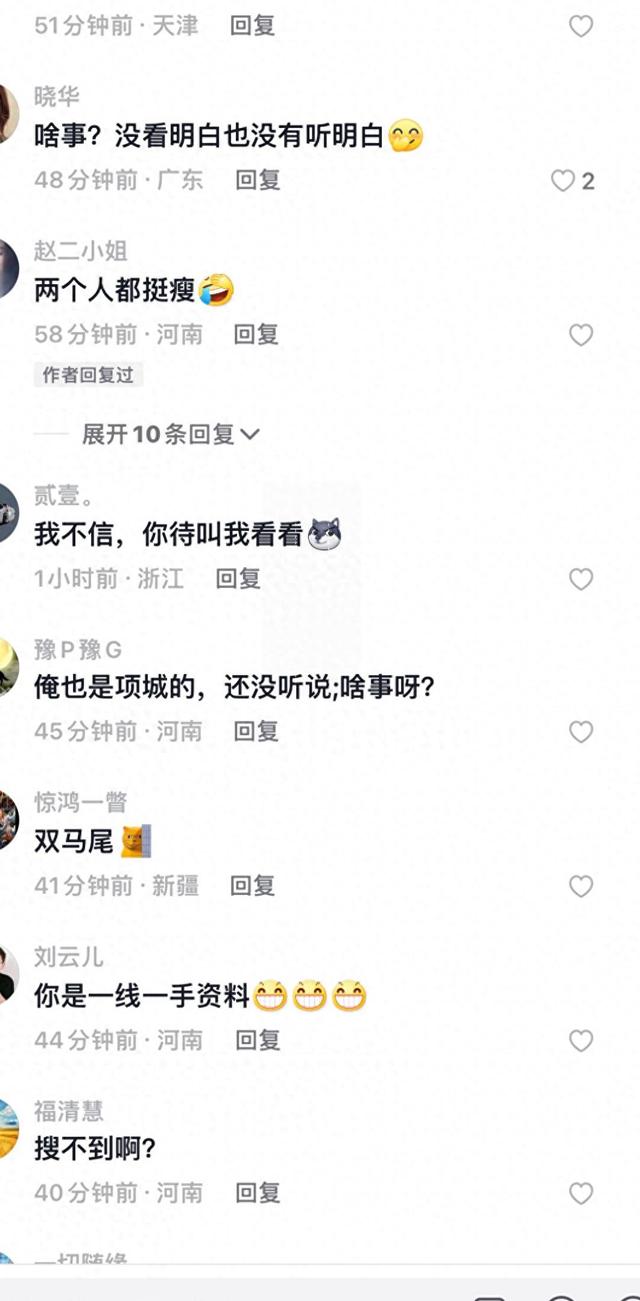Screen dimensions: 640x1301
Task: Reply to 刘云儿's comment
Action: point(258,1040)
